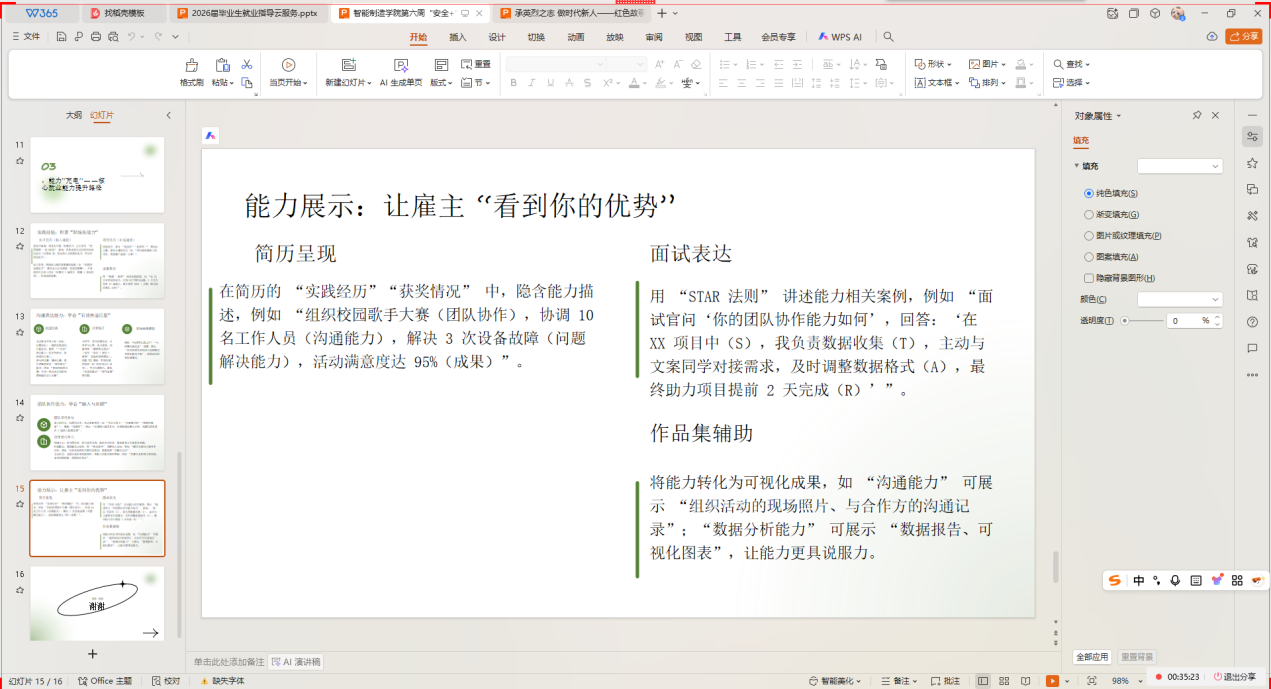1271x689 pixels.
Task: Open the 颜色 color dropdown
Action: click(1179, 299)
